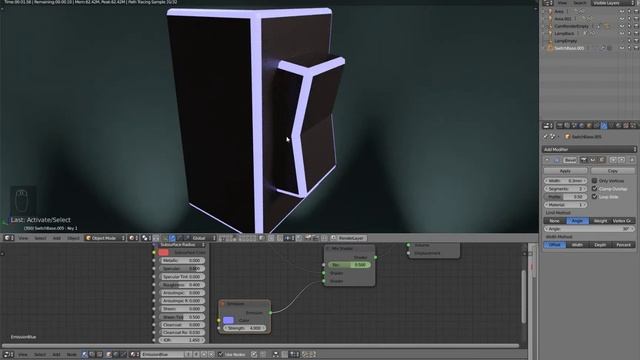Open the World properties tab

coord(581,125)
